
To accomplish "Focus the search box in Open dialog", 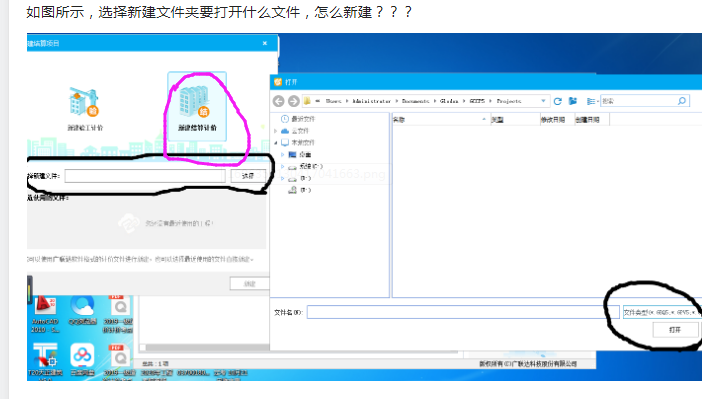I will coord(644,101).
